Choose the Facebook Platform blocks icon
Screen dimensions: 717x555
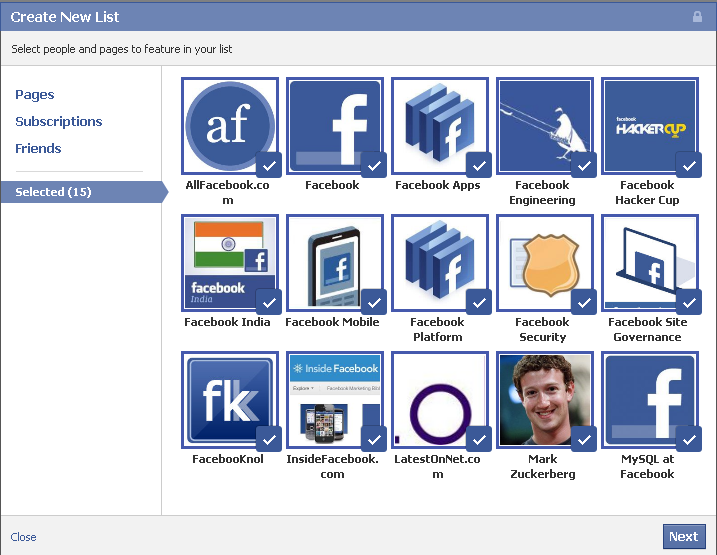(440, 263)
